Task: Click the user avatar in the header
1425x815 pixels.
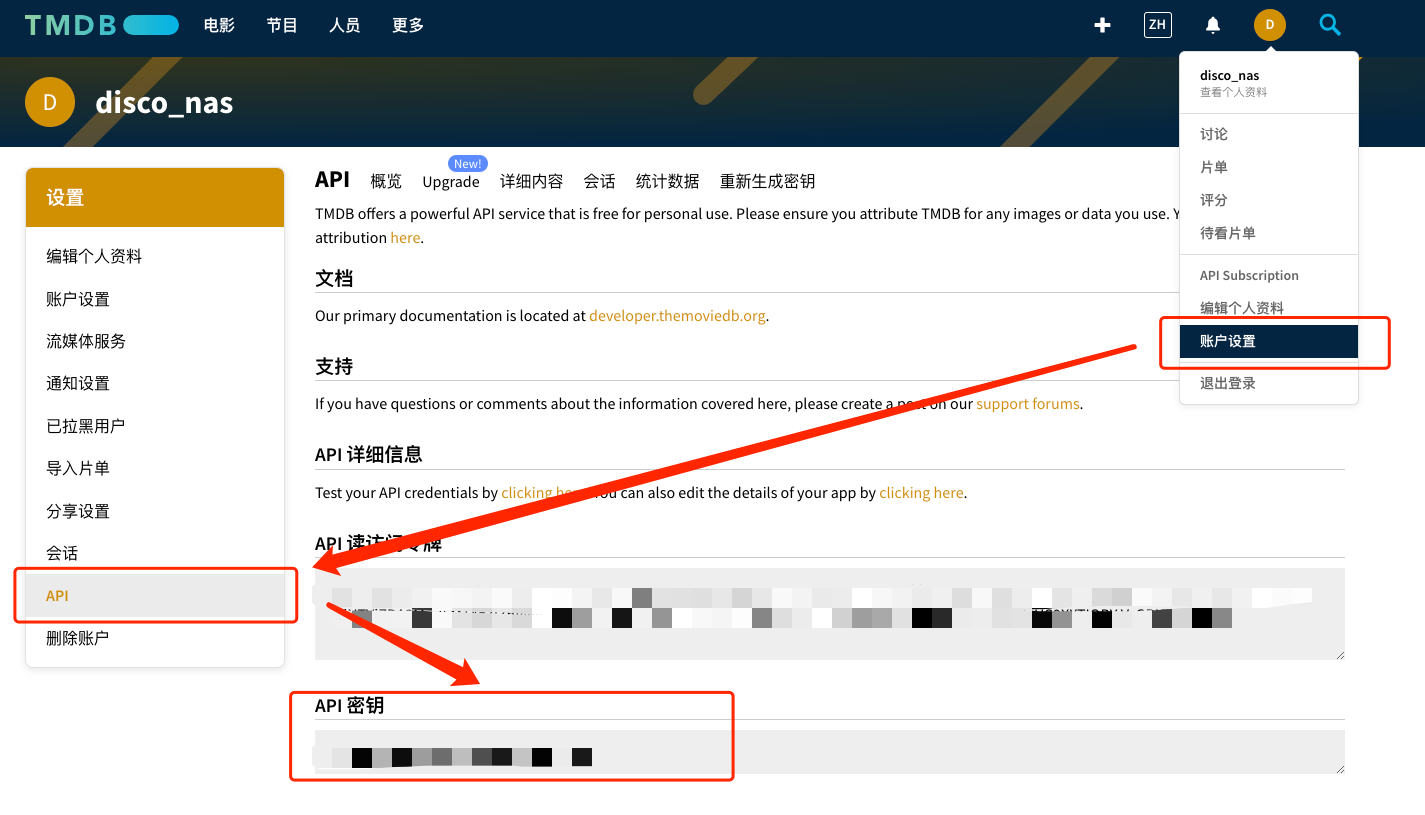Action: pyautogui.click(x=1269, y=25)
